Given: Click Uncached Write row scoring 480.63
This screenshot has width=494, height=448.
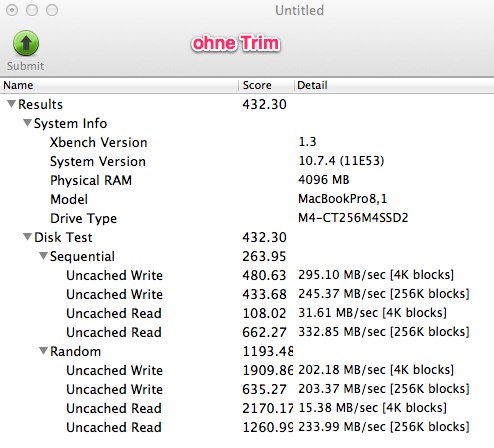Looking at the screenshot, I should tap(247, 275).
